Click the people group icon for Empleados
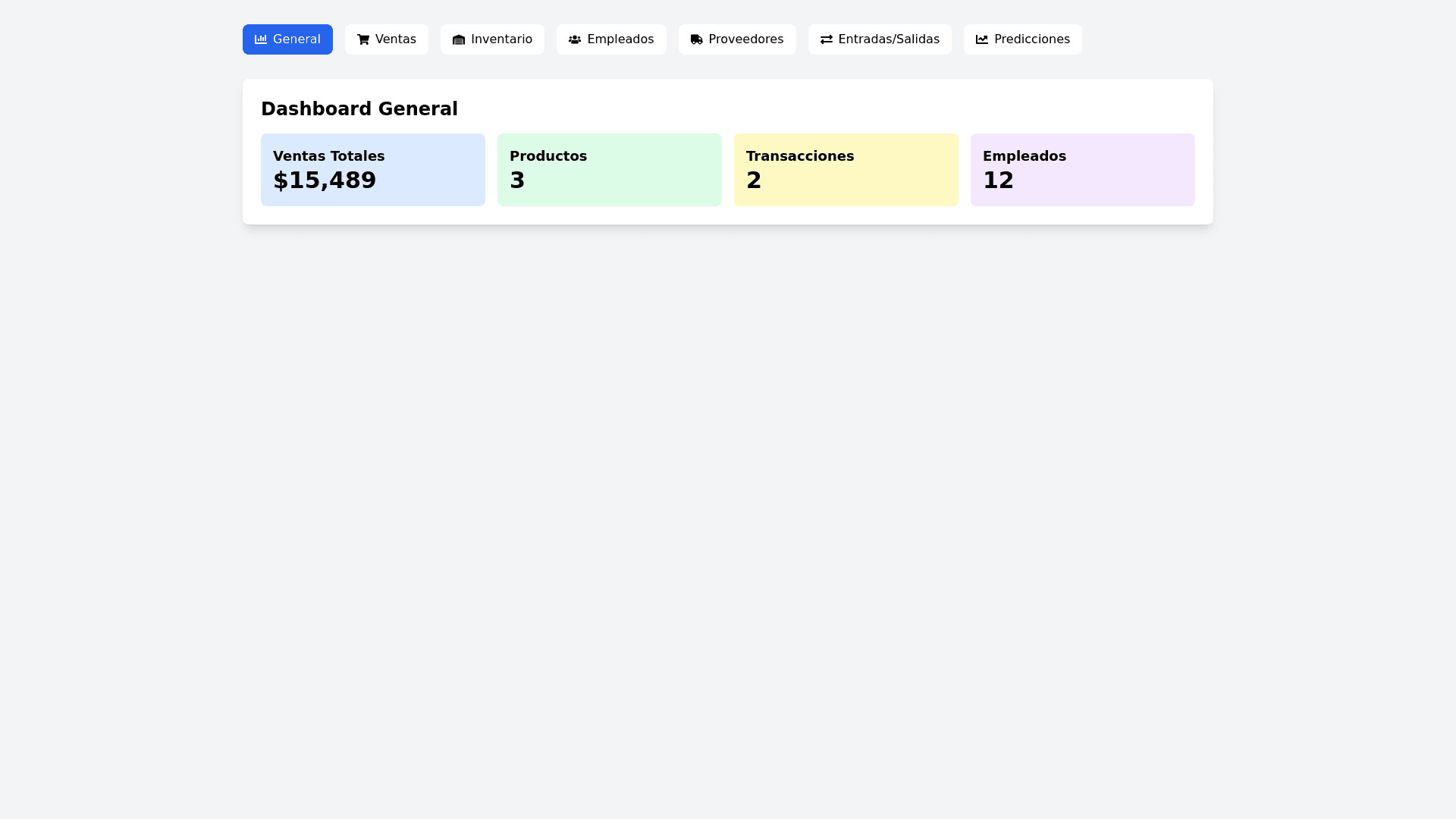Image resolution: width=1456 pixels, height=819 pixels. [575, 39]
